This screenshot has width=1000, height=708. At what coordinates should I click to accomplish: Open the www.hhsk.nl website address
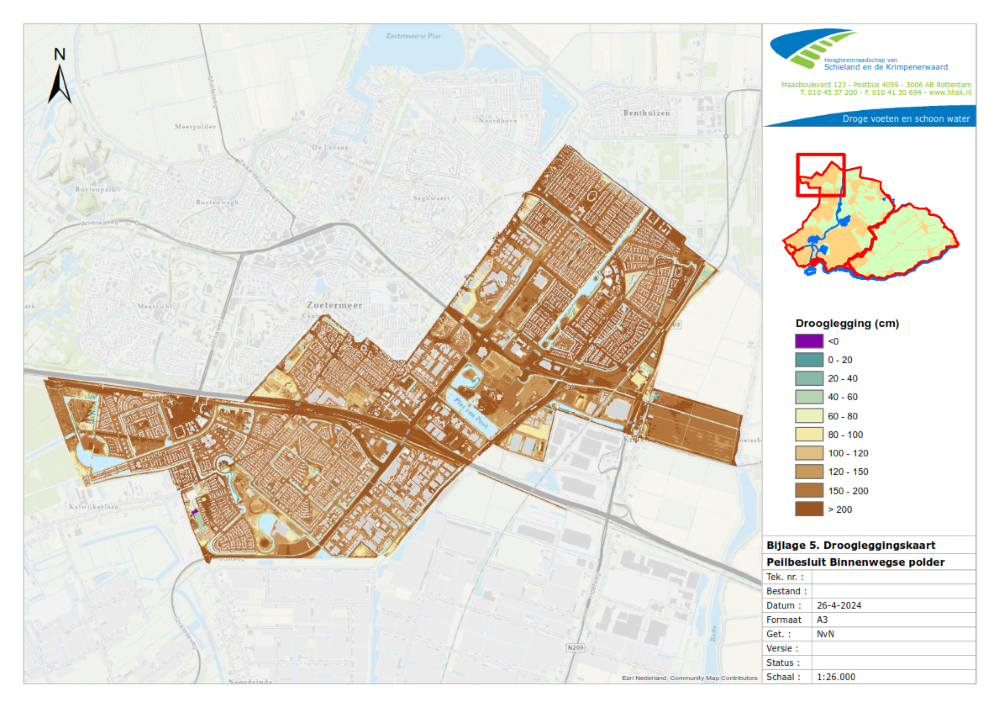click(x=948, y=93)
